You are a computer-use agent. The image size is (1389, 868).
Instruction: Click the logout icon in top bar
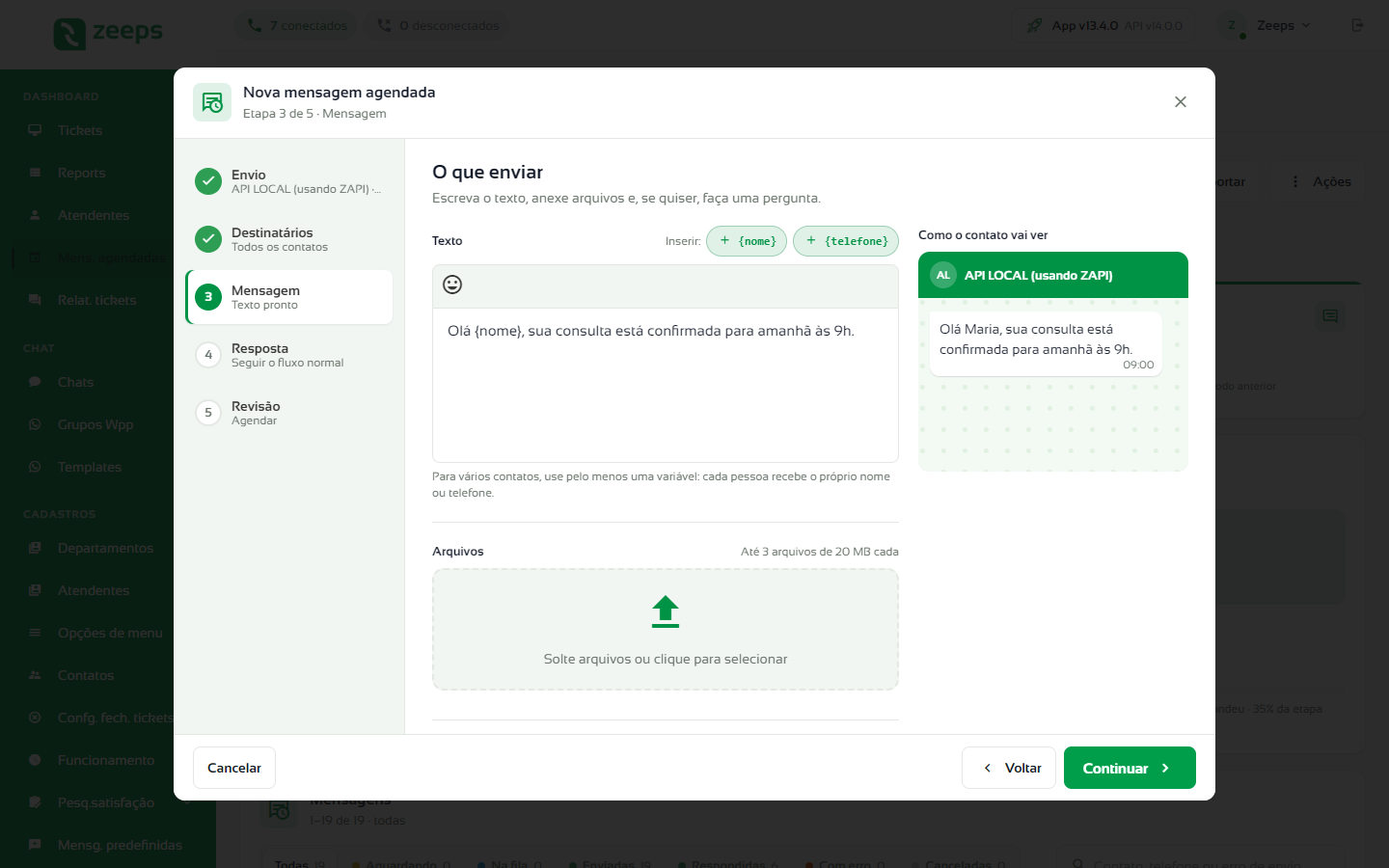(1358, 25)
